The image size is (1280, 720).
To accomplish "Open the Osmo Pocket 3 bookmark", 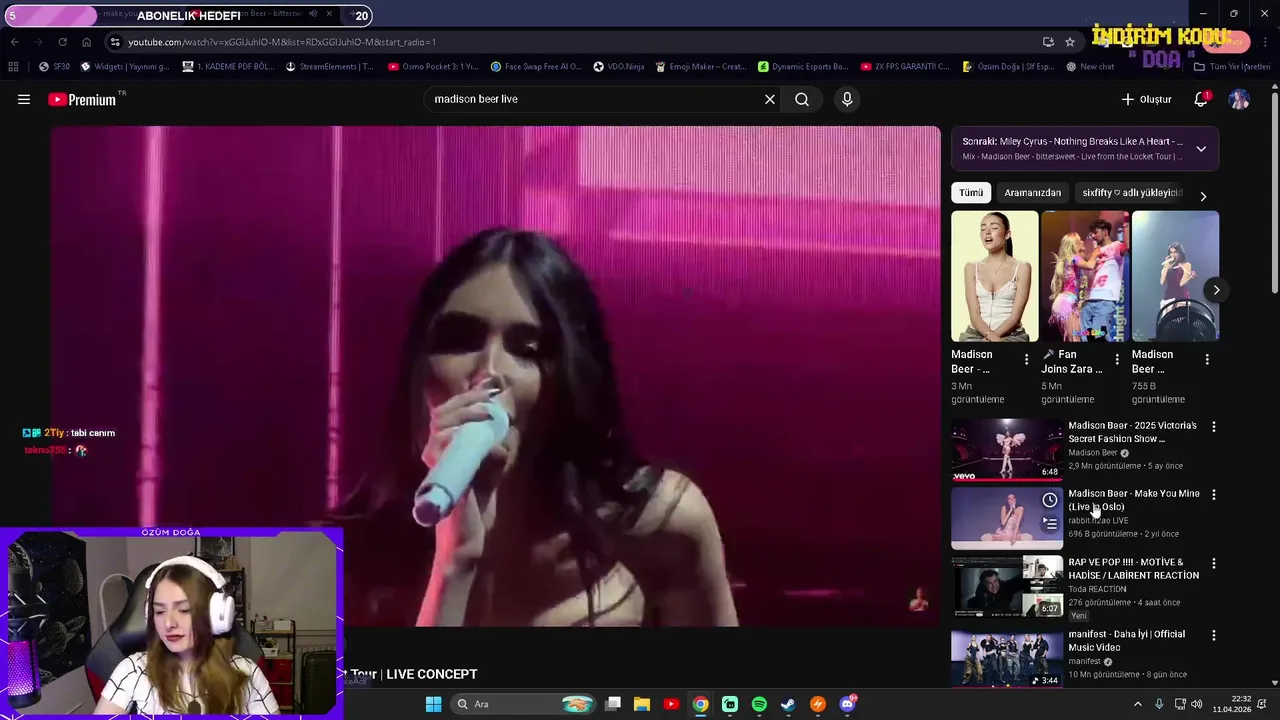I will (x=433, y=67).
